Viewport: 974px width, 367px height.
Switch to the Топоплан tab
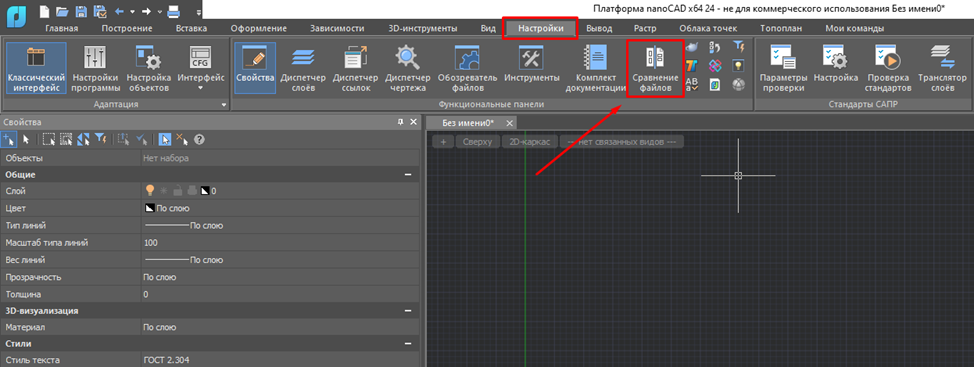click(780, 29)
